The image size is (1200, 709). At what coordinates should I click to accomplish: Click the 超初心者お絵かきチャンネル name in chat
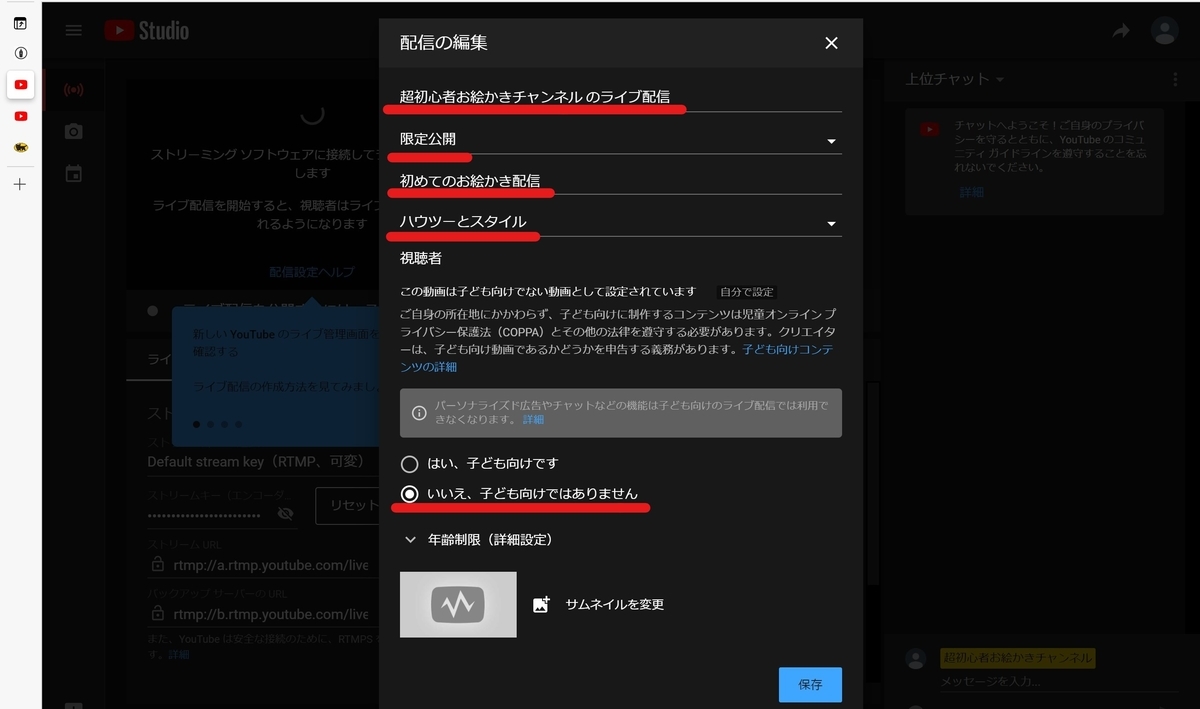1017,658
